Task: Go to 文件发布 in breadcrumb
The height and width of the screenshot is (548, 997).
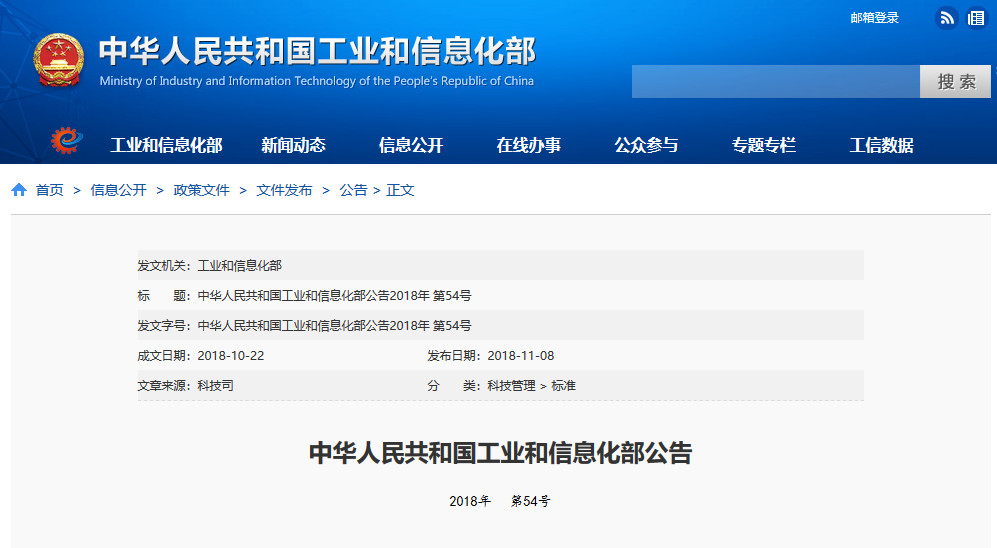Action: (x=284, y=190)
